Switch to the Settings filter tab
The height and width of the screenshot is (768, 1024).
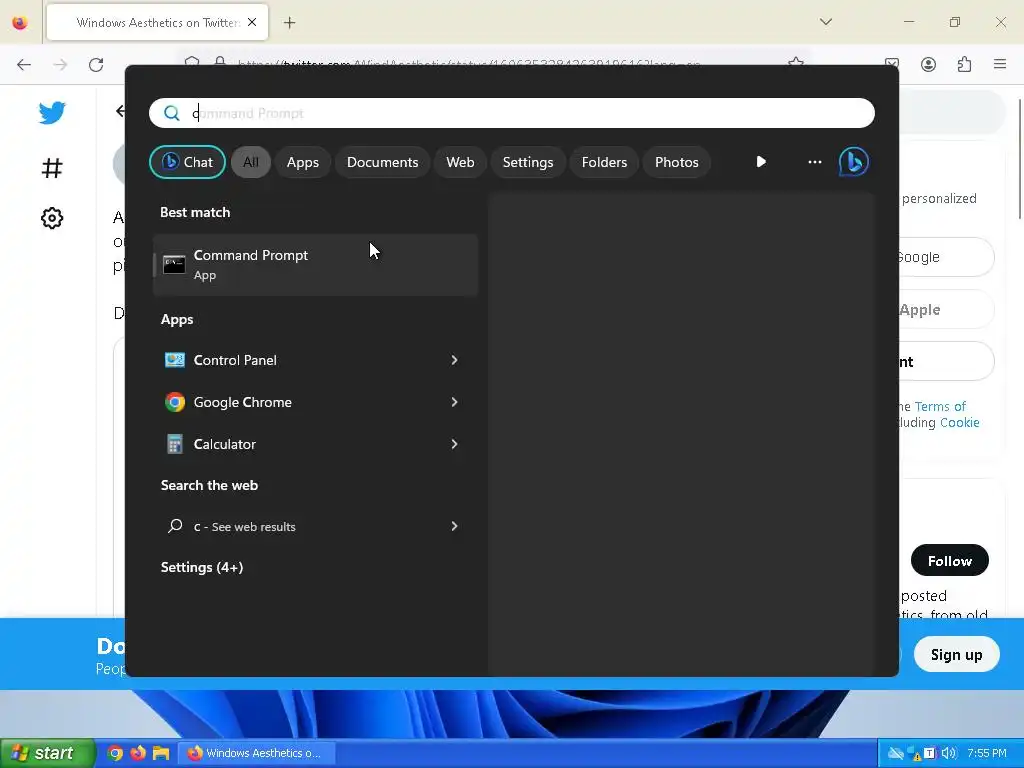point(528,162)
